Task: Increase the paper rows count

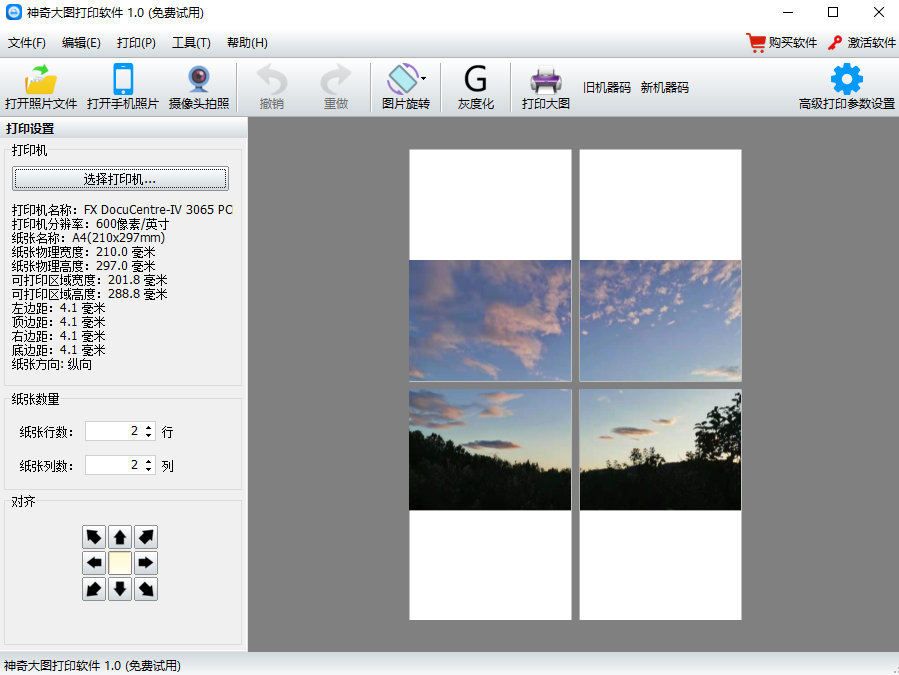Action: (x=149, y=427)
